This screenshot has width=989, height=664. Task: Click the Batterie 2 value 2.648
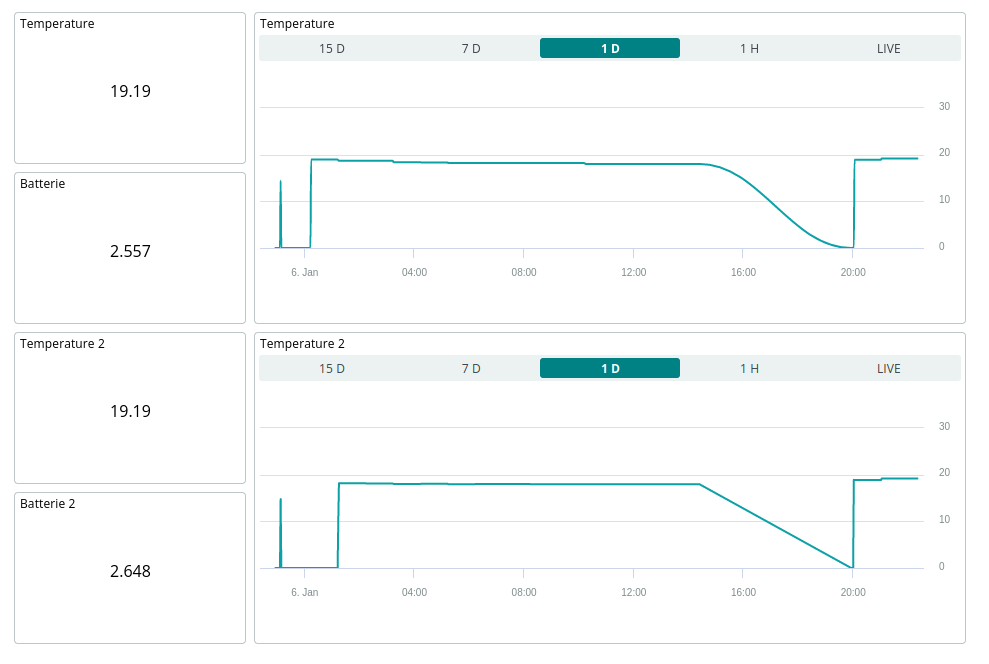click(x=131, y=571)
